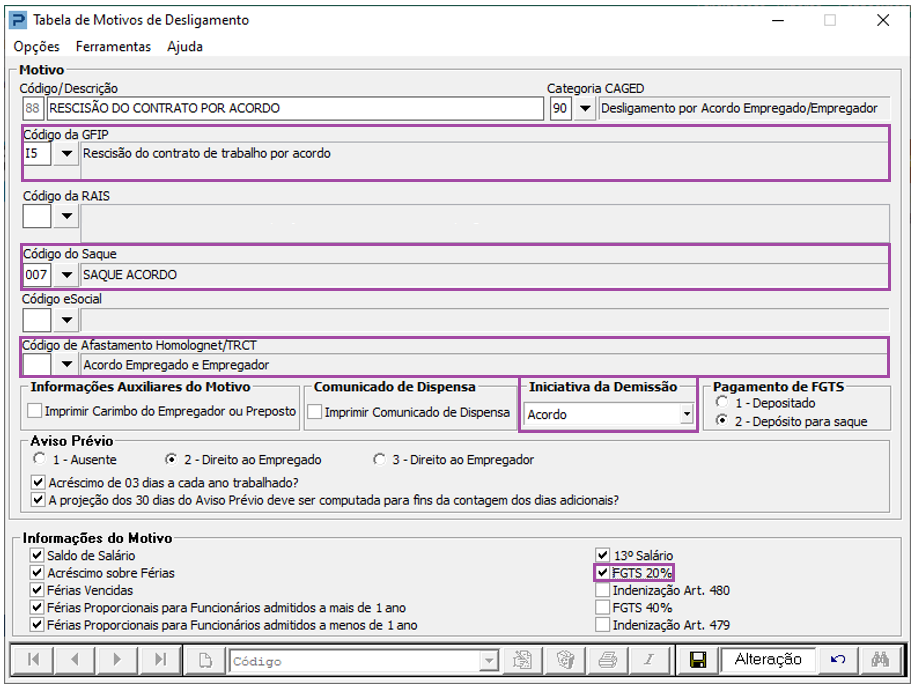
Task: Toggle projeção dos 30 dias do Aviso Prévio
Action: 39,500
